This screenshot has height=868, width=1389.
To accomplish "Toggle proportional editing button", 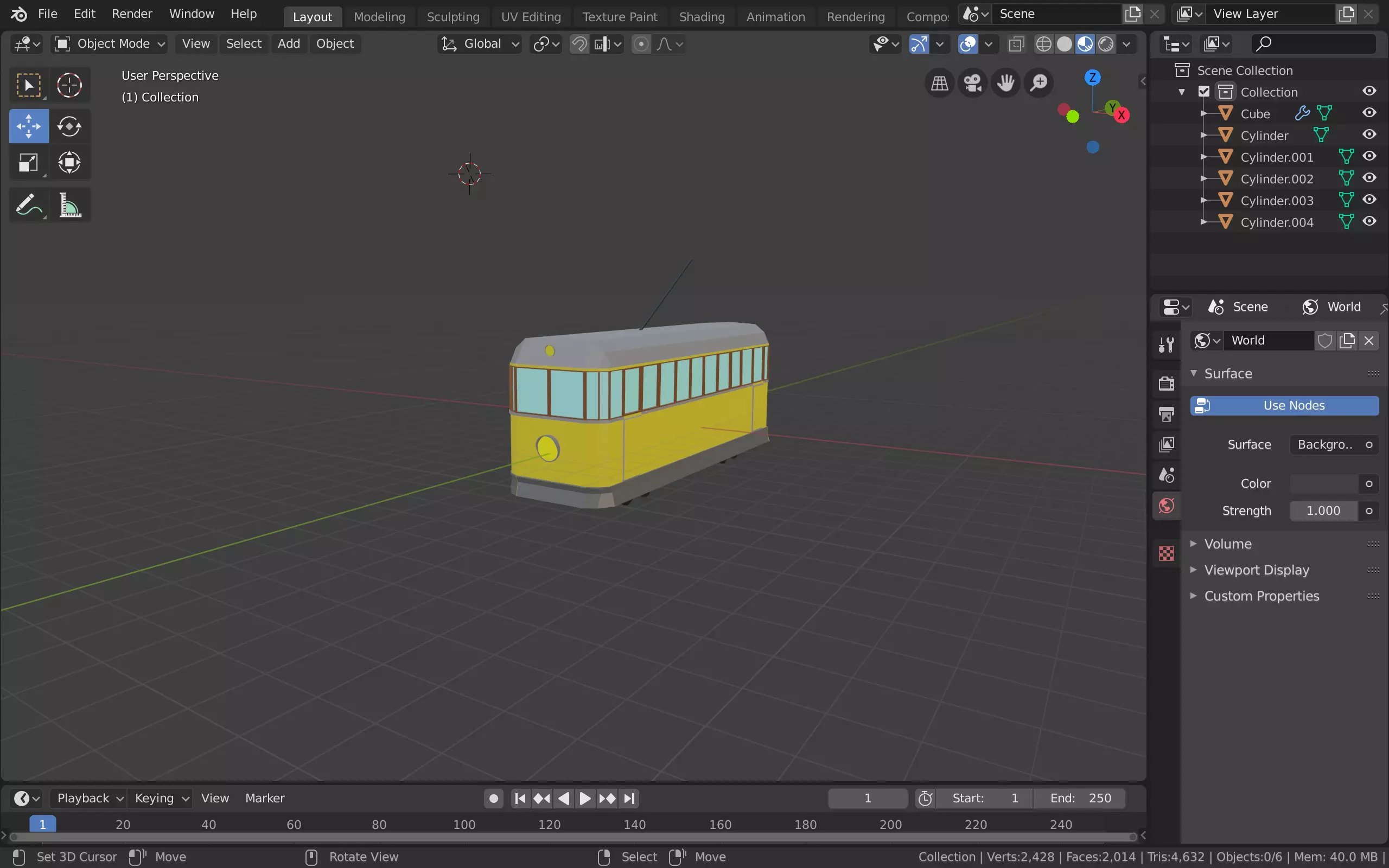I will (x=641, y=44).
